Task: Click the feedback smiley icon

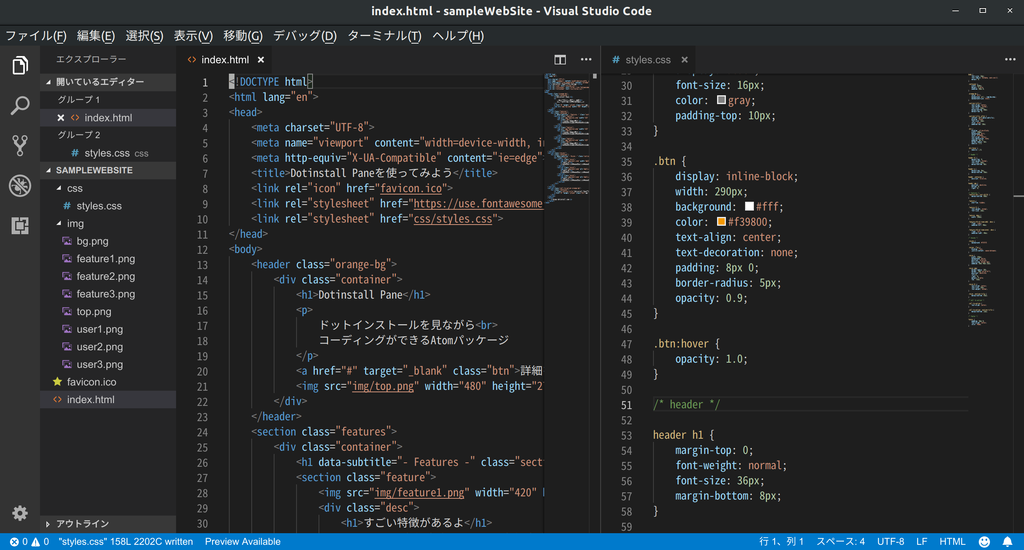Action: 984,542
